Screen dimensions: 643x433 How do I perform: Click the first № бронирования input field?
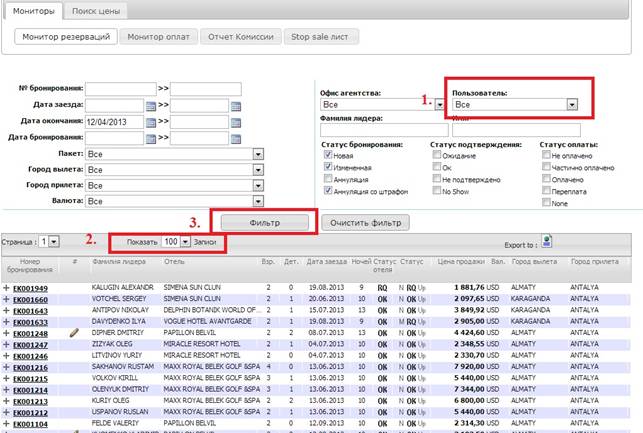pos(121,89)
